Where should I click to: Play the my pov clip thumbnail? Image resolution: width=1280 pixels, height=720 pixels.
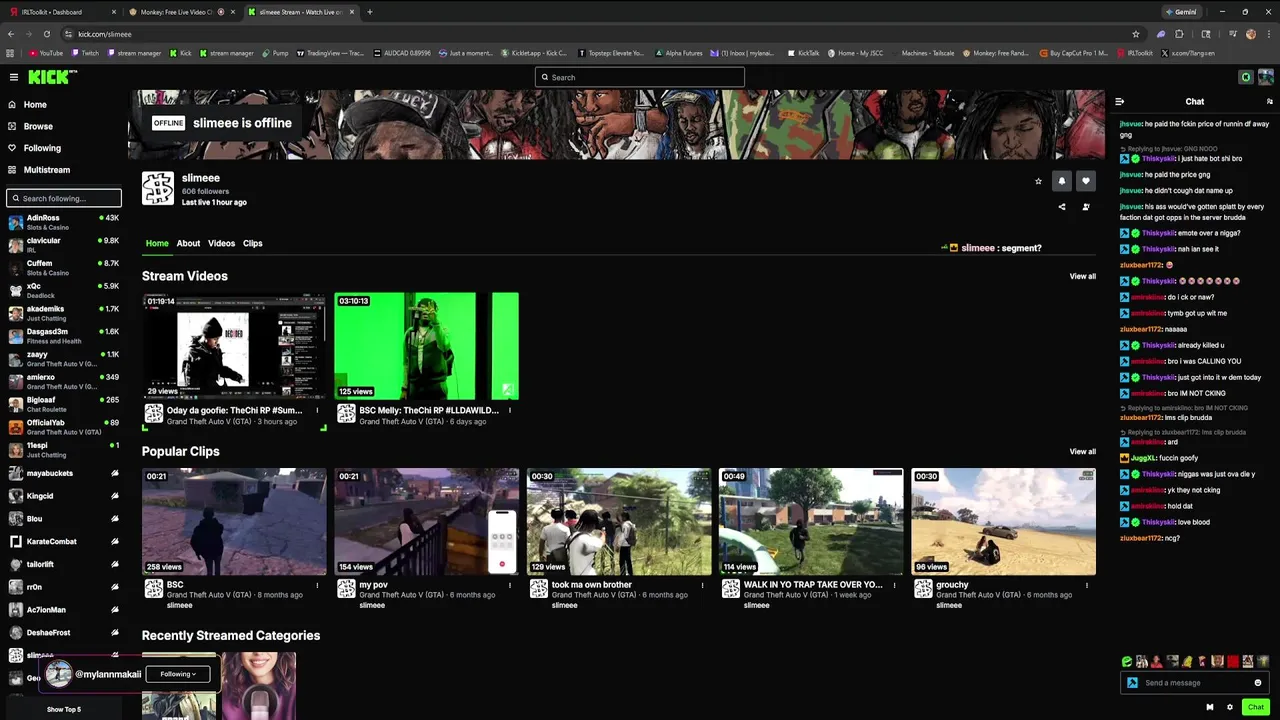(426, 522)
